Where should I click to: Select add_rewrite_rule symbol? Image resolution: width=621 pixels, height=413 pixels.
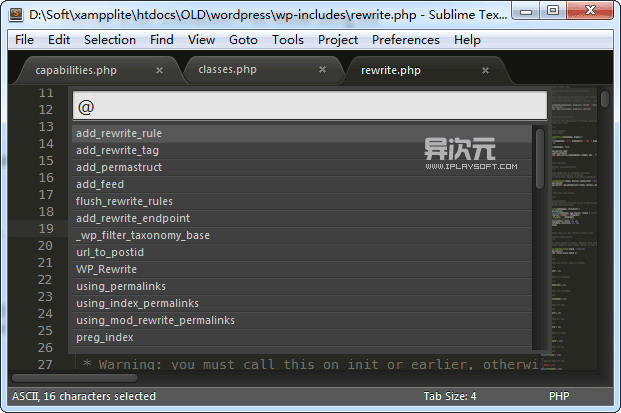point(302,133)
